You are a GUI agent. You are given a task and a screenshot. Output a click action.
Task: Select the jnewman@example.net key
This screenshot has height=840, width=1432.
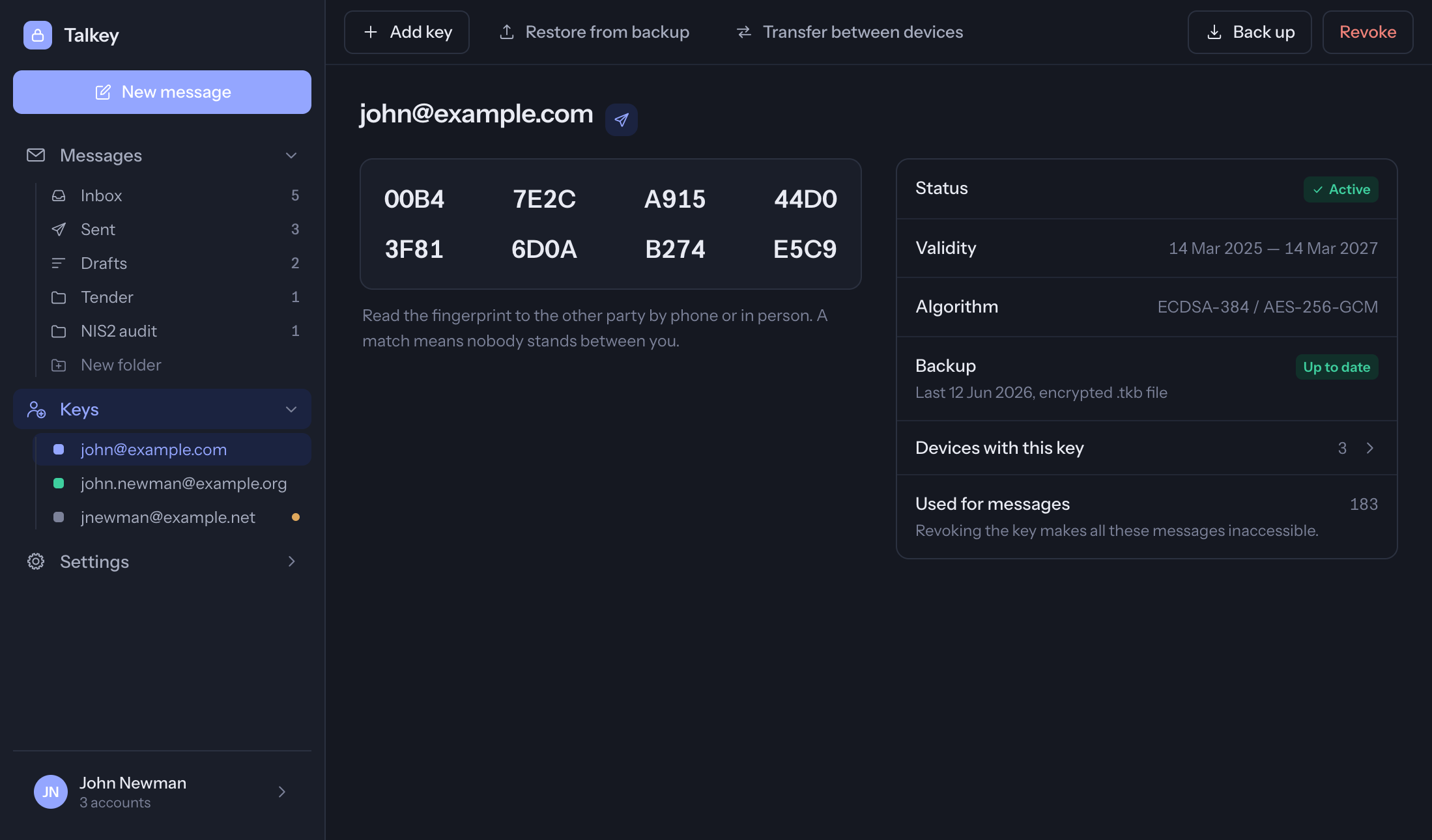pos(173,517)
